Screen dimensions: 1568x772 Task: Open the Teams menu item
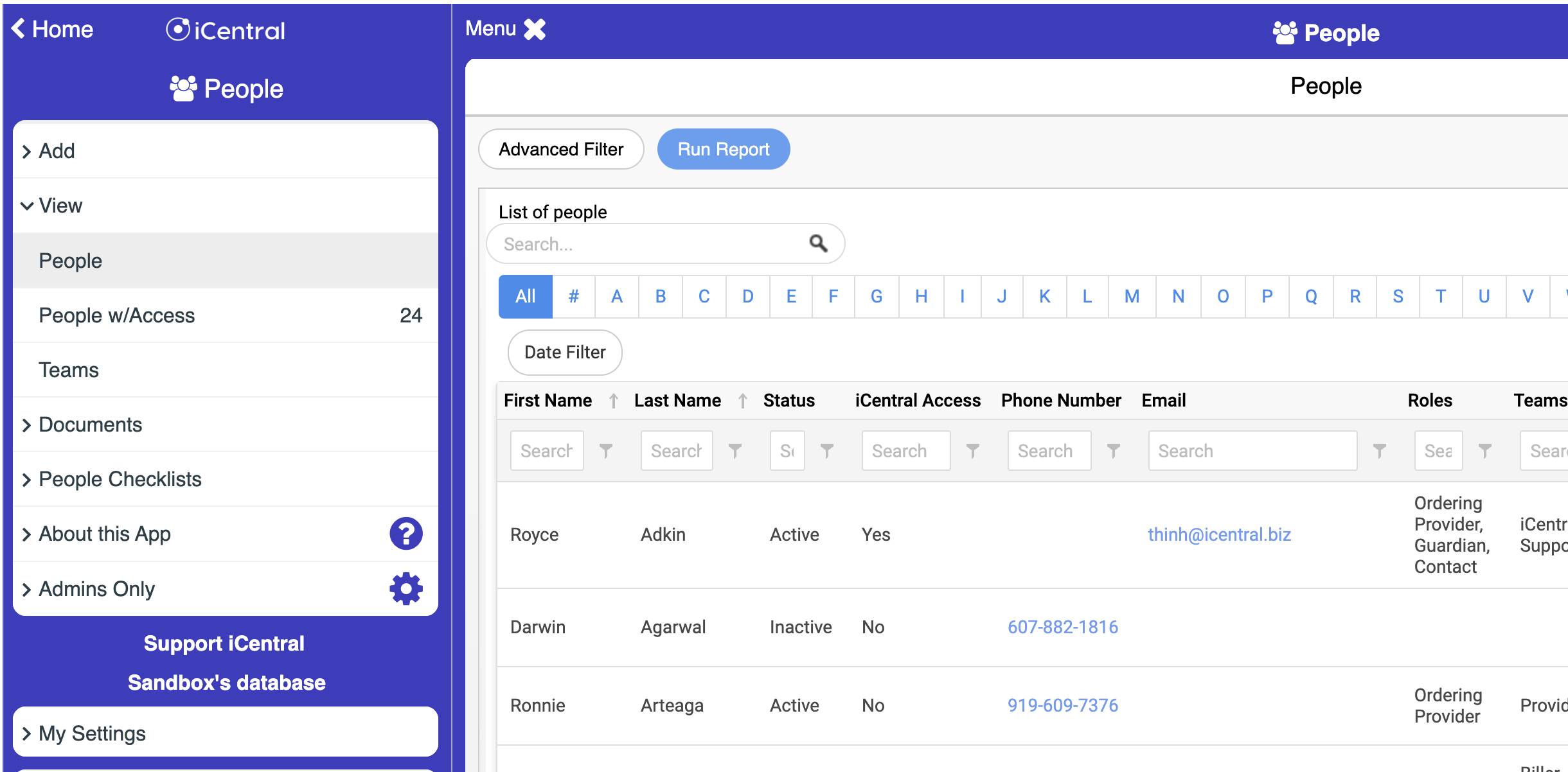pos(69,370)
